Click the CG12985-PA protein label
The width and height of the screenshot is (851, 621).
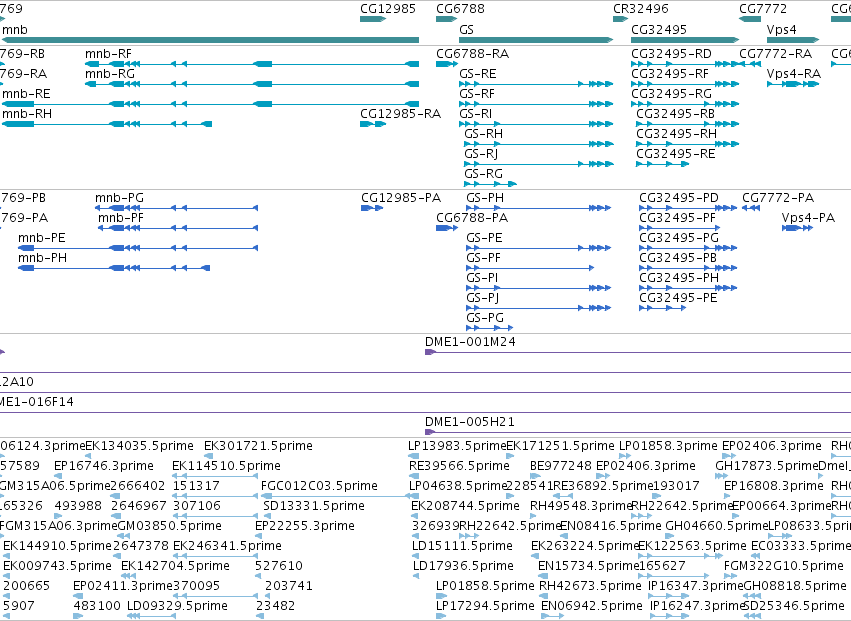pyautogui.click(x=401, y=198)
